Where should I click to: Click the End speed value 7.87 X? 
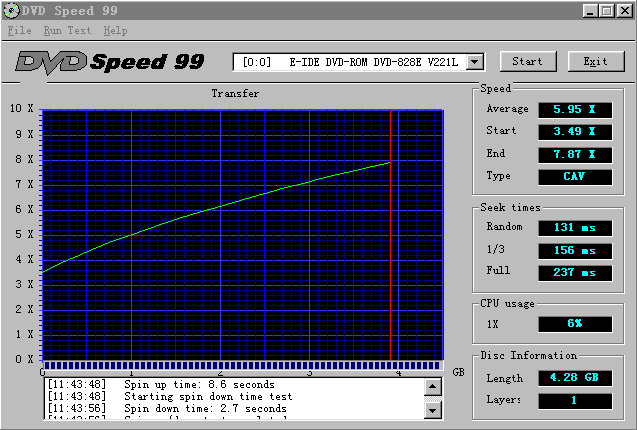575,155
